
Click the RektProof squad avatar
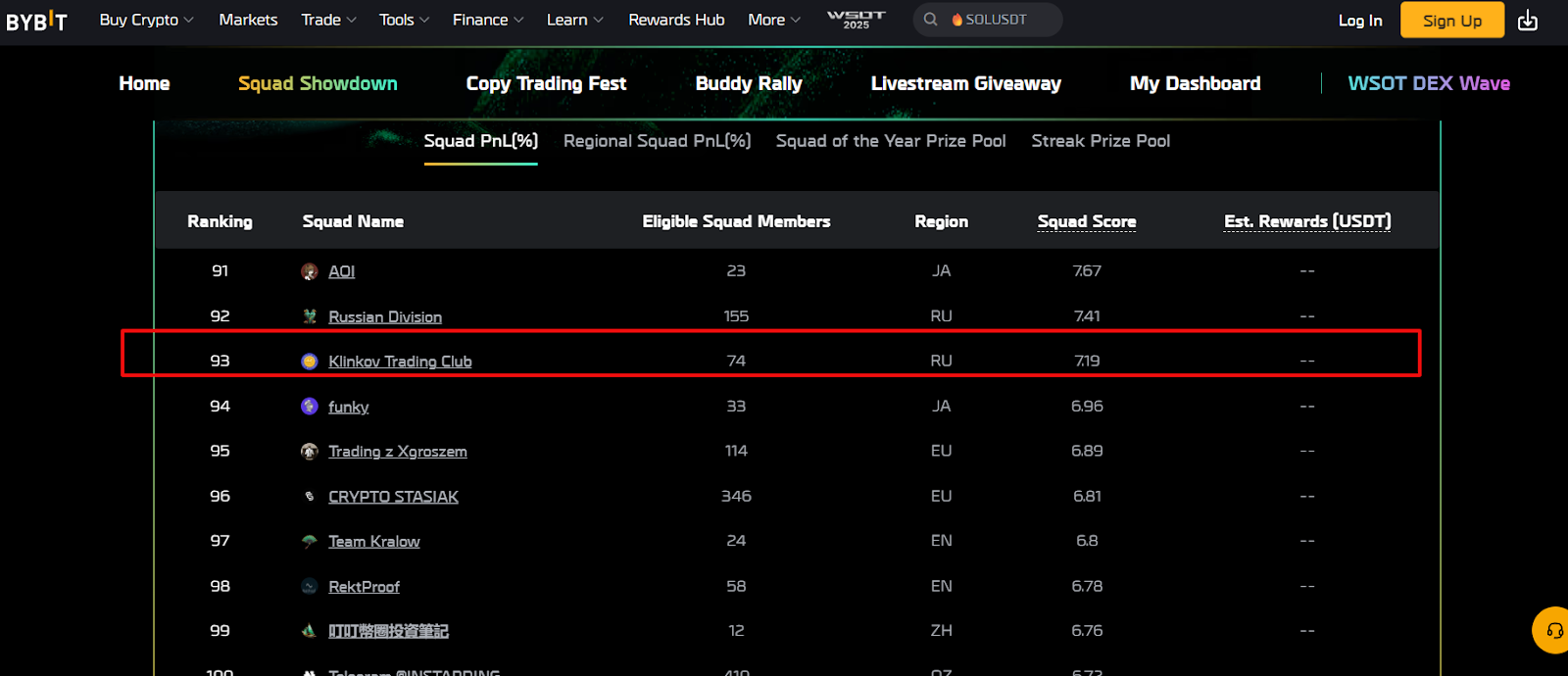[x=310, y=587]
